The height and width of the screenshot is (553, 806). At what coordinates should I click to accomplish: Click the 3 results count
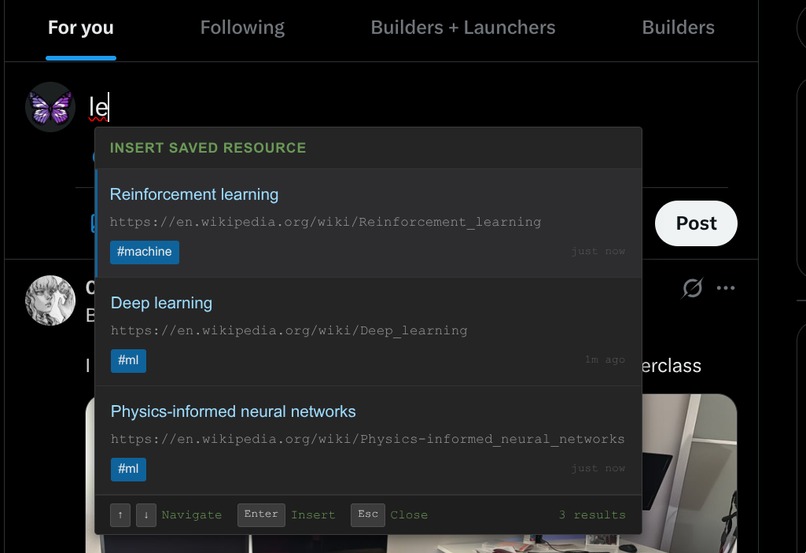592,514
